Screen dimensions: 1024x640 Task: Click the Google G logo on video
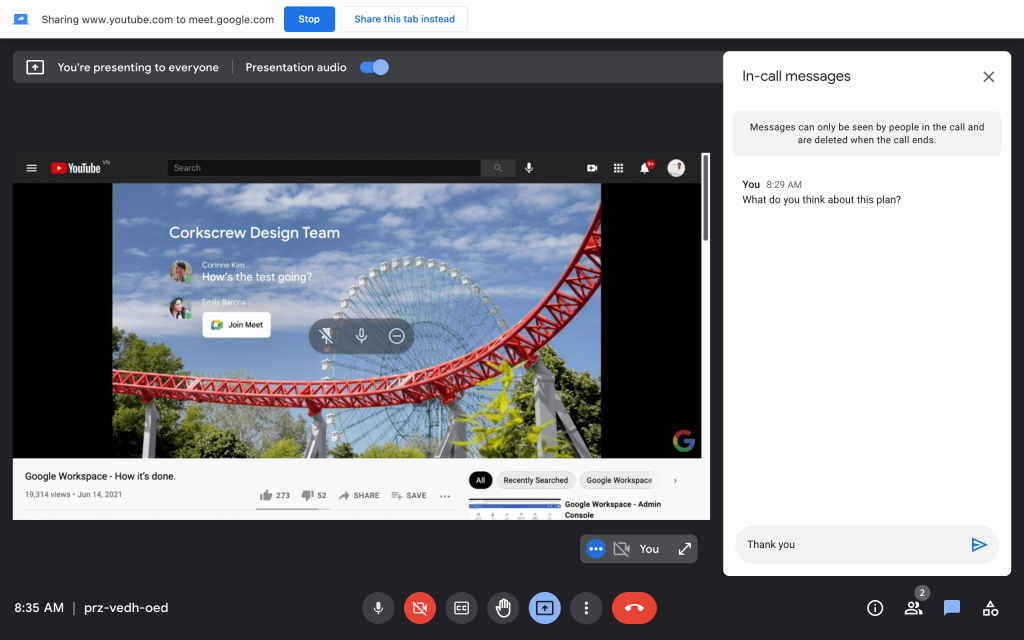pos(684,441)
